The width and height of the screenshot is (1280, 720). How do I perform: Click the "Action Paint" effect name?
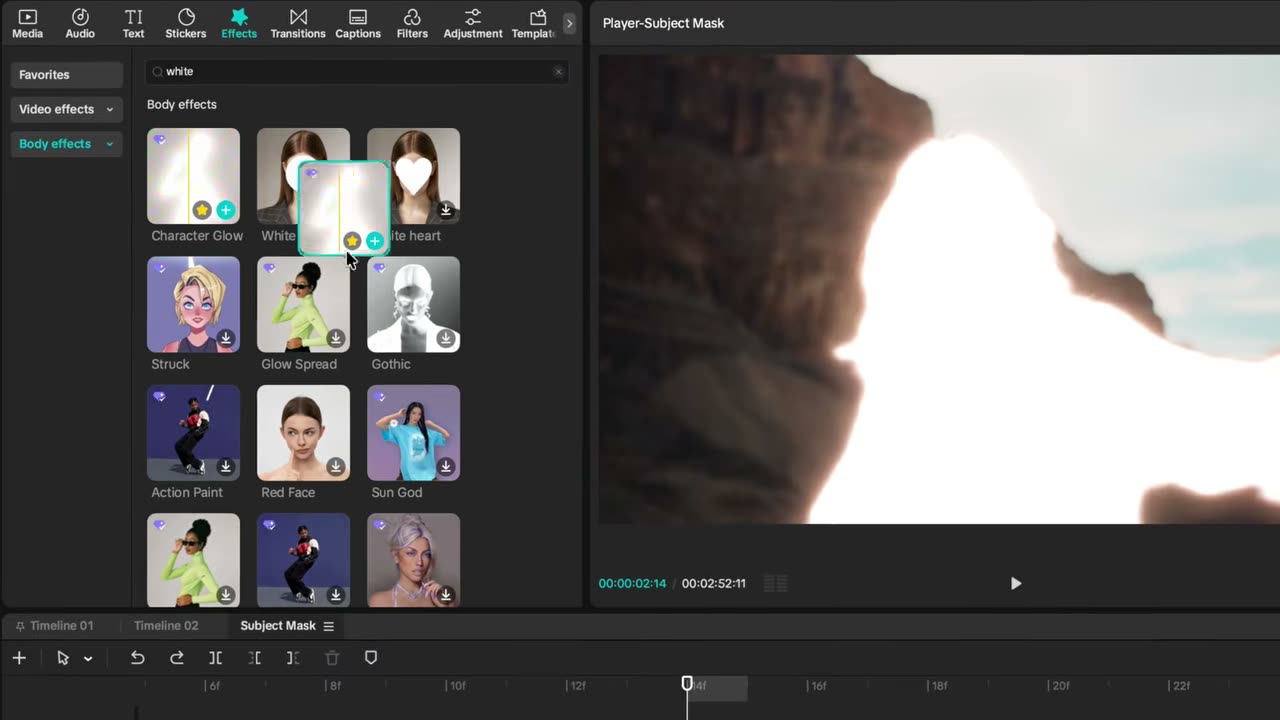[x=187, y=492]
